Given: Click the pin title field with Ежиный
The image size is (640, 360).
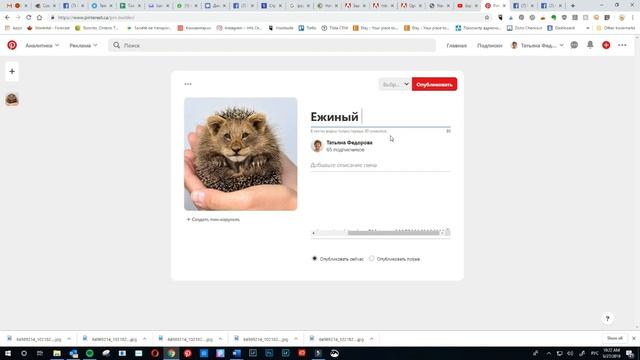Looking at the screenshot, I should (x=380, y=117).
